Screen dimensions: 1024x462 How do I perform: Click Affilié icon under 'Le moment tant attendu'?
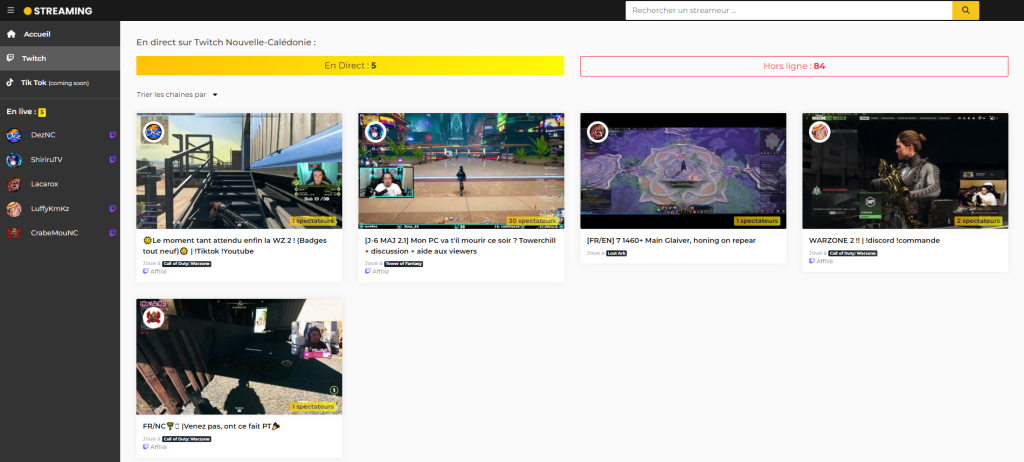coord(146,271)
